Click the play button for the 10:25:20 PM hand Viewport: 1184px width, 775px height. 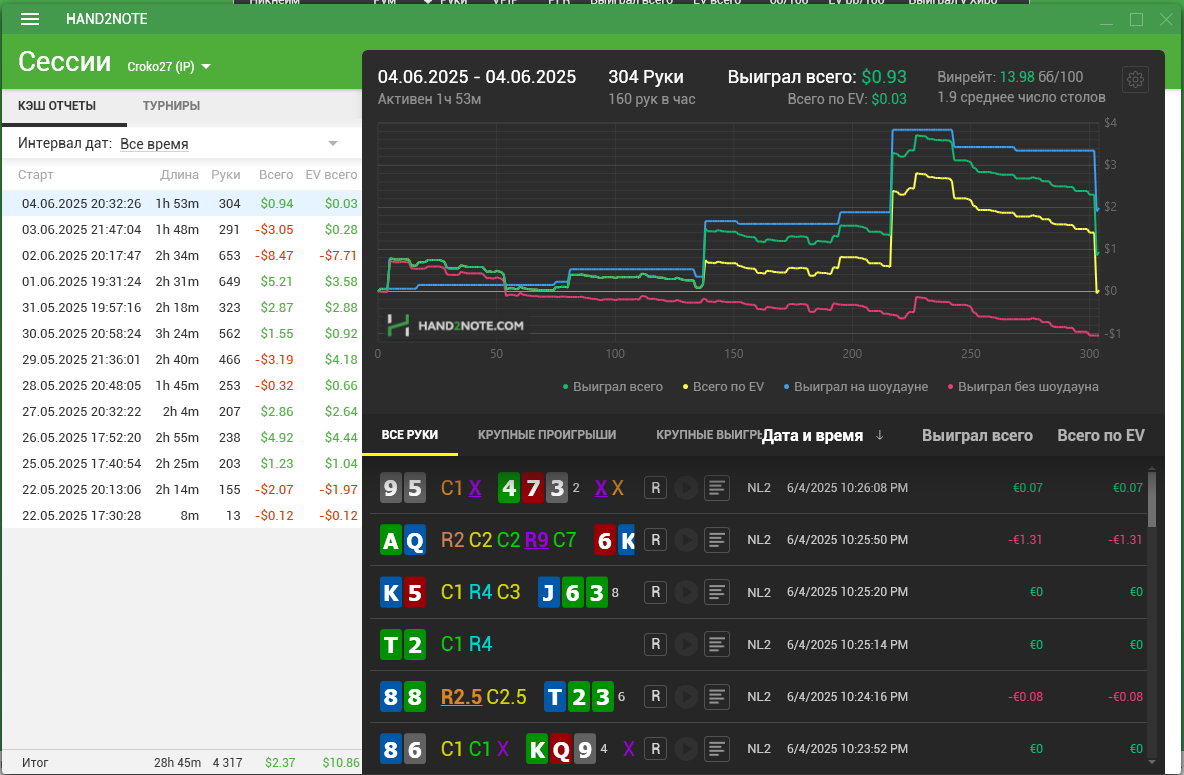pyautogui.click(x=686, y=592)
